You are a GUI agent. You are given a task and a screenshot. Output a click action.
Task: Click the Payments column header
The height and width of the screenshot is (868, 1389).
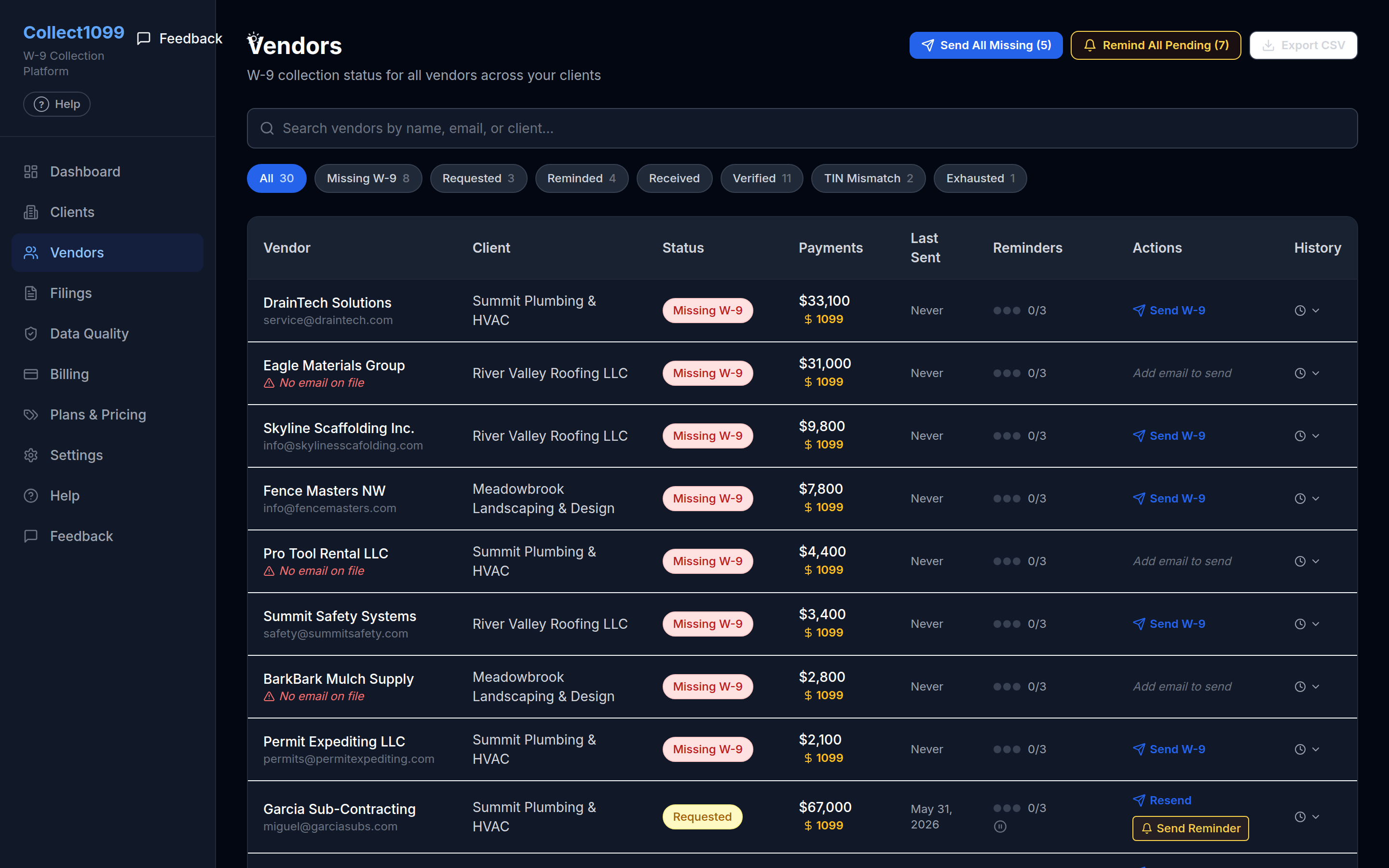[831, 248]
